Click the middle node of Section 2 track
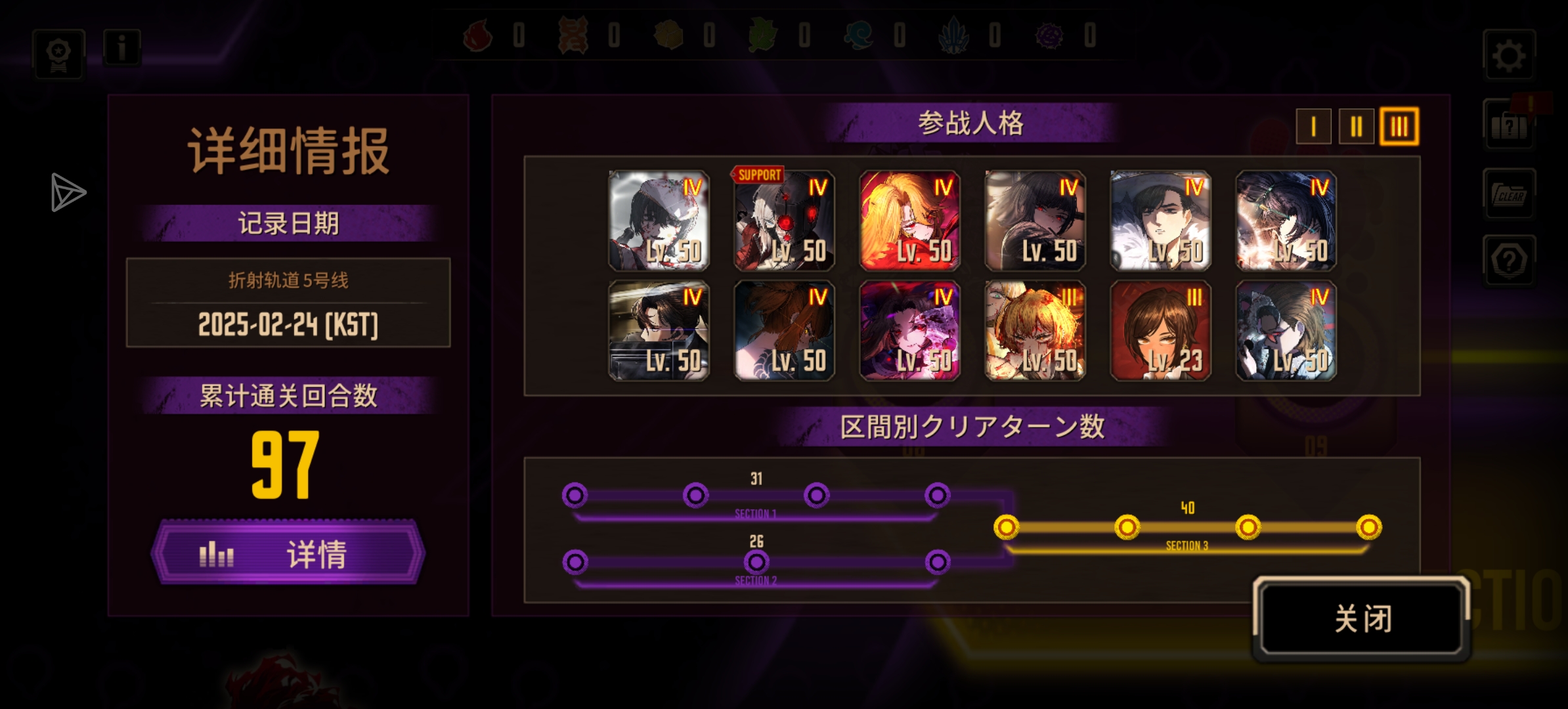The image size is (1568, 709). point(756,562)
